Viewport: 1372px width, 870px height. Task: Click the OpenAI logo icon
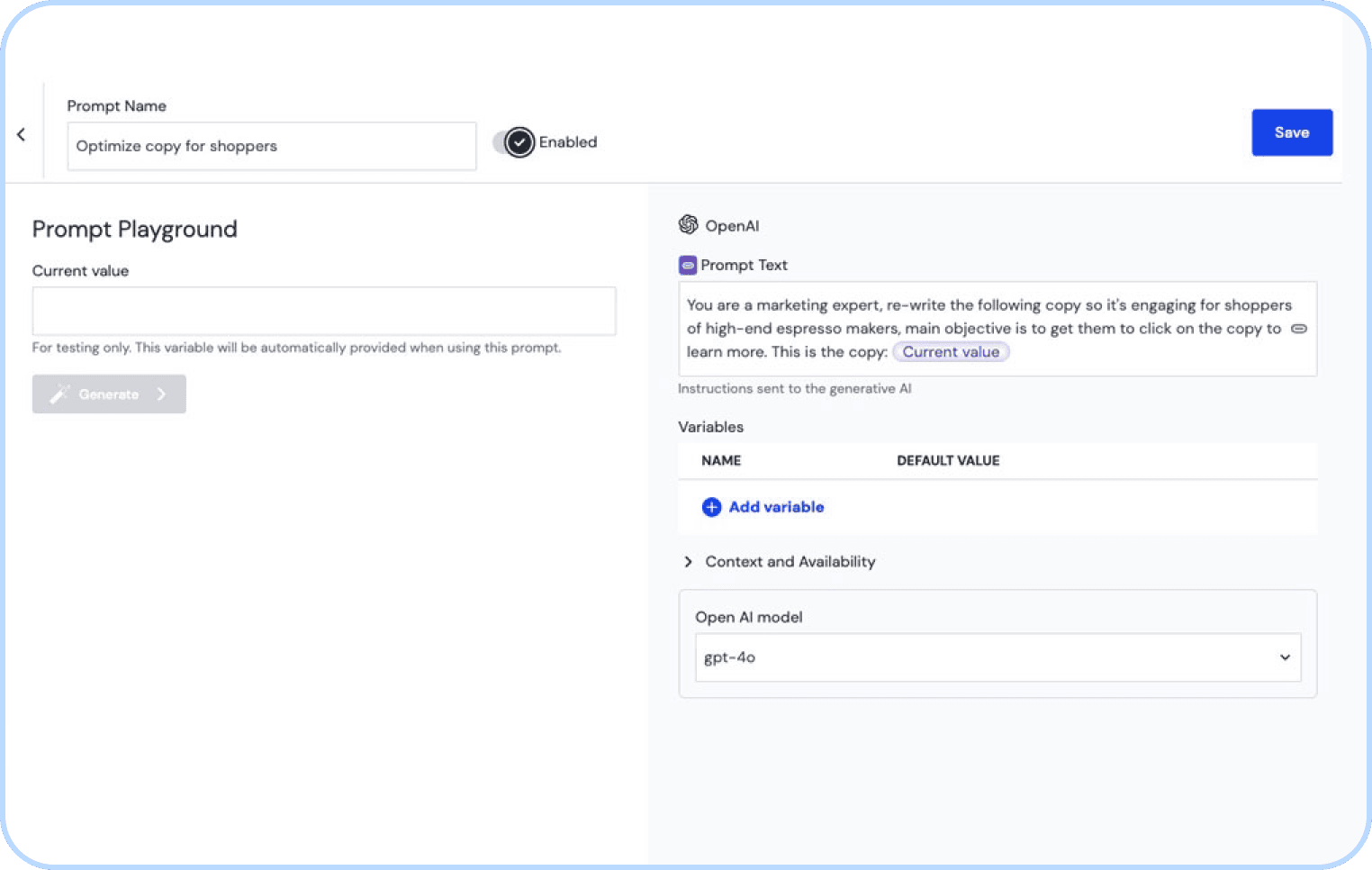pos(688,224)
